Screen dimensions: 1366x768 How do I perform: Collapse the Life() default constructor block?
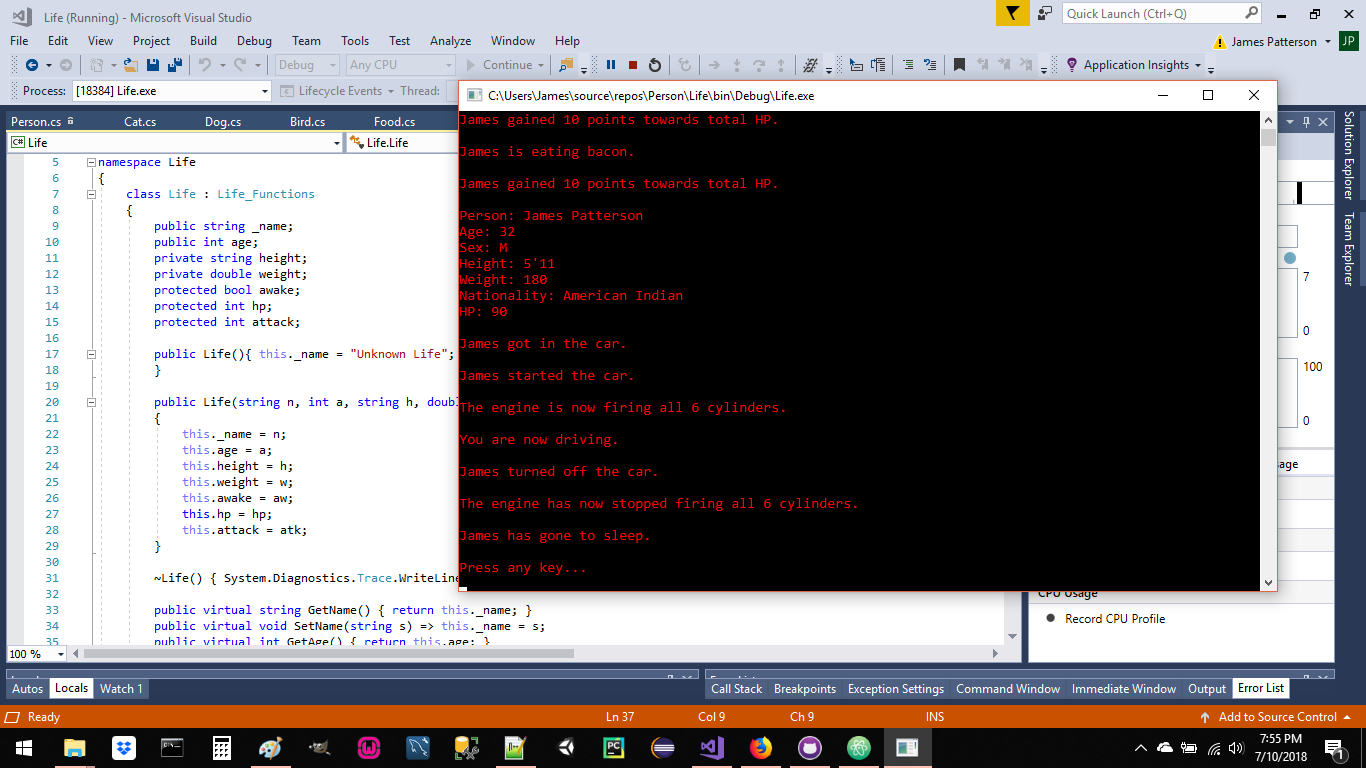91,354
